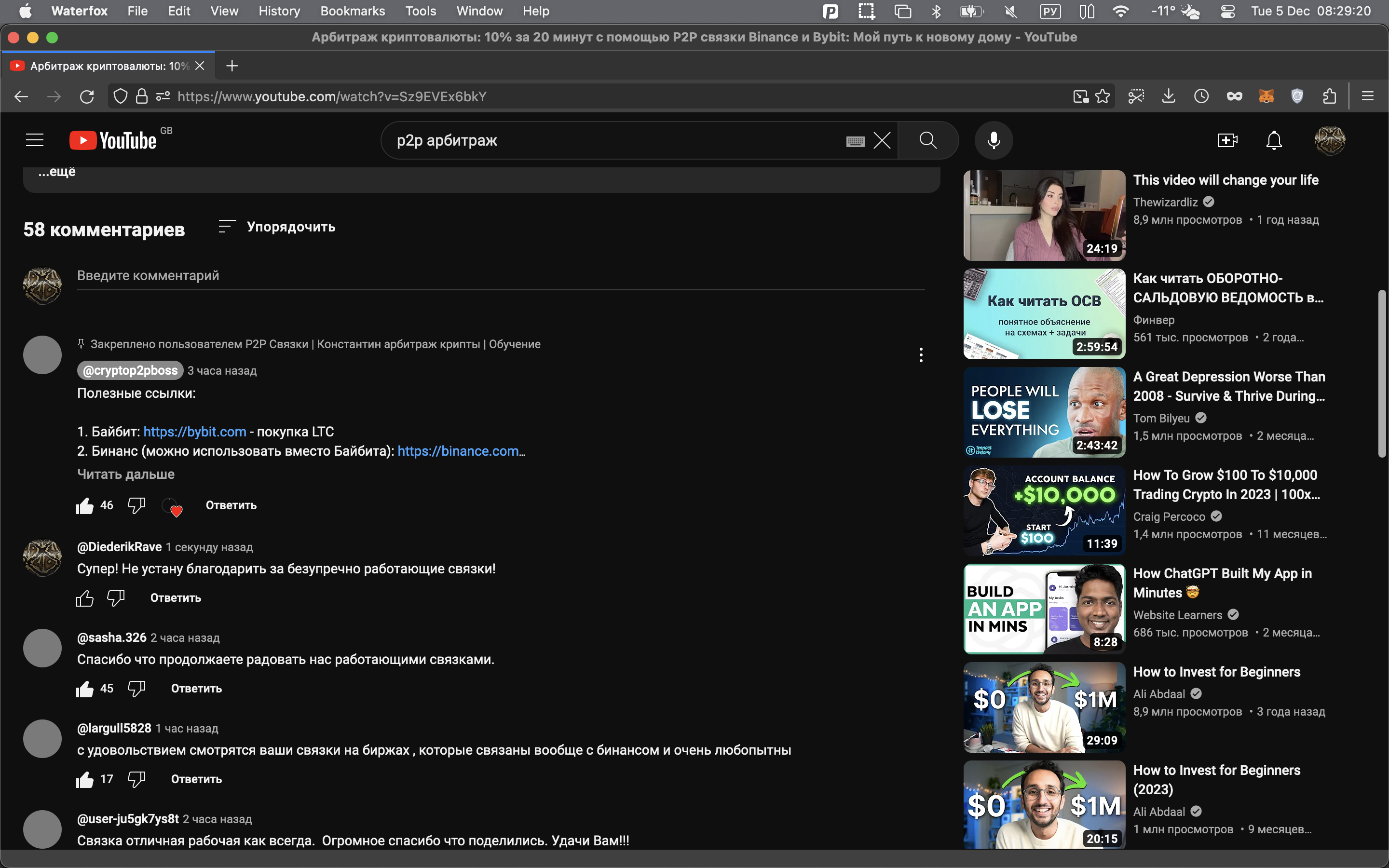Open the History menu
This screenshot has width=1389, height=868.
click(x=279, y=11)
